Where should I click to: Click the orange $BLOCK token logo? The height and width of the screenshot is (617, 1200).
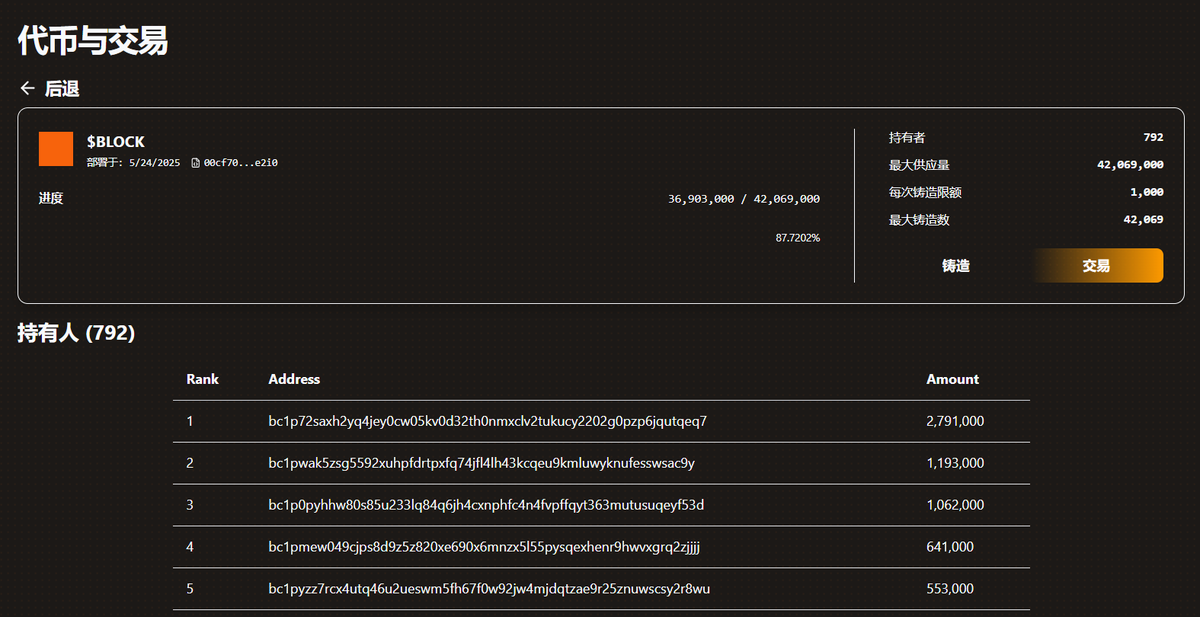coord(56,149)
